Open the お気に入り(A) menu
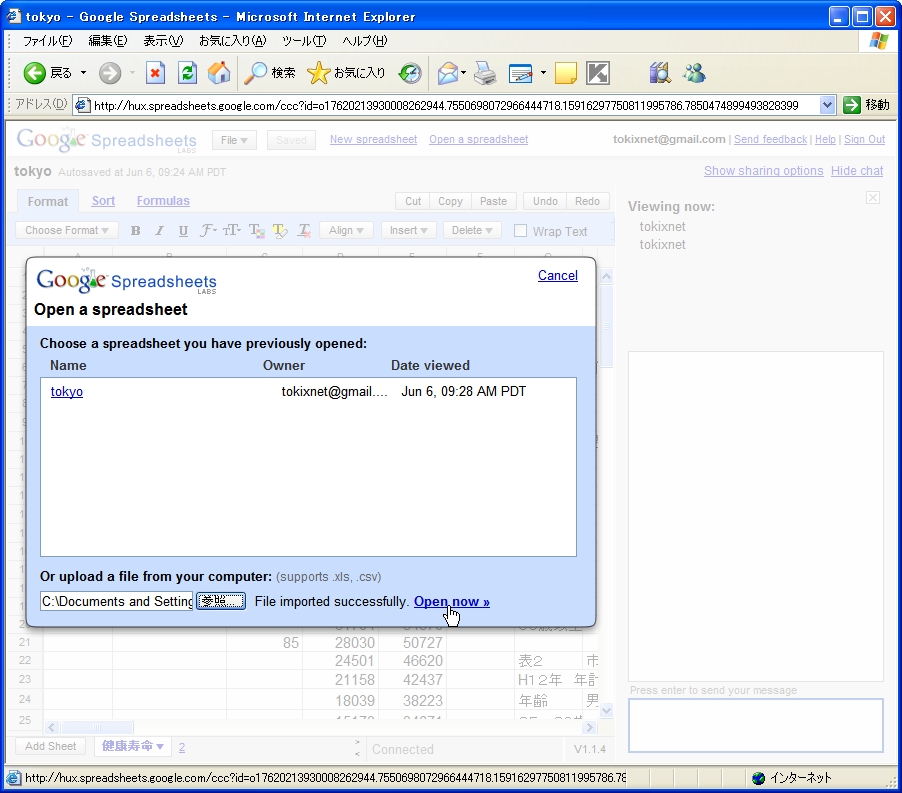 [232, 41]
